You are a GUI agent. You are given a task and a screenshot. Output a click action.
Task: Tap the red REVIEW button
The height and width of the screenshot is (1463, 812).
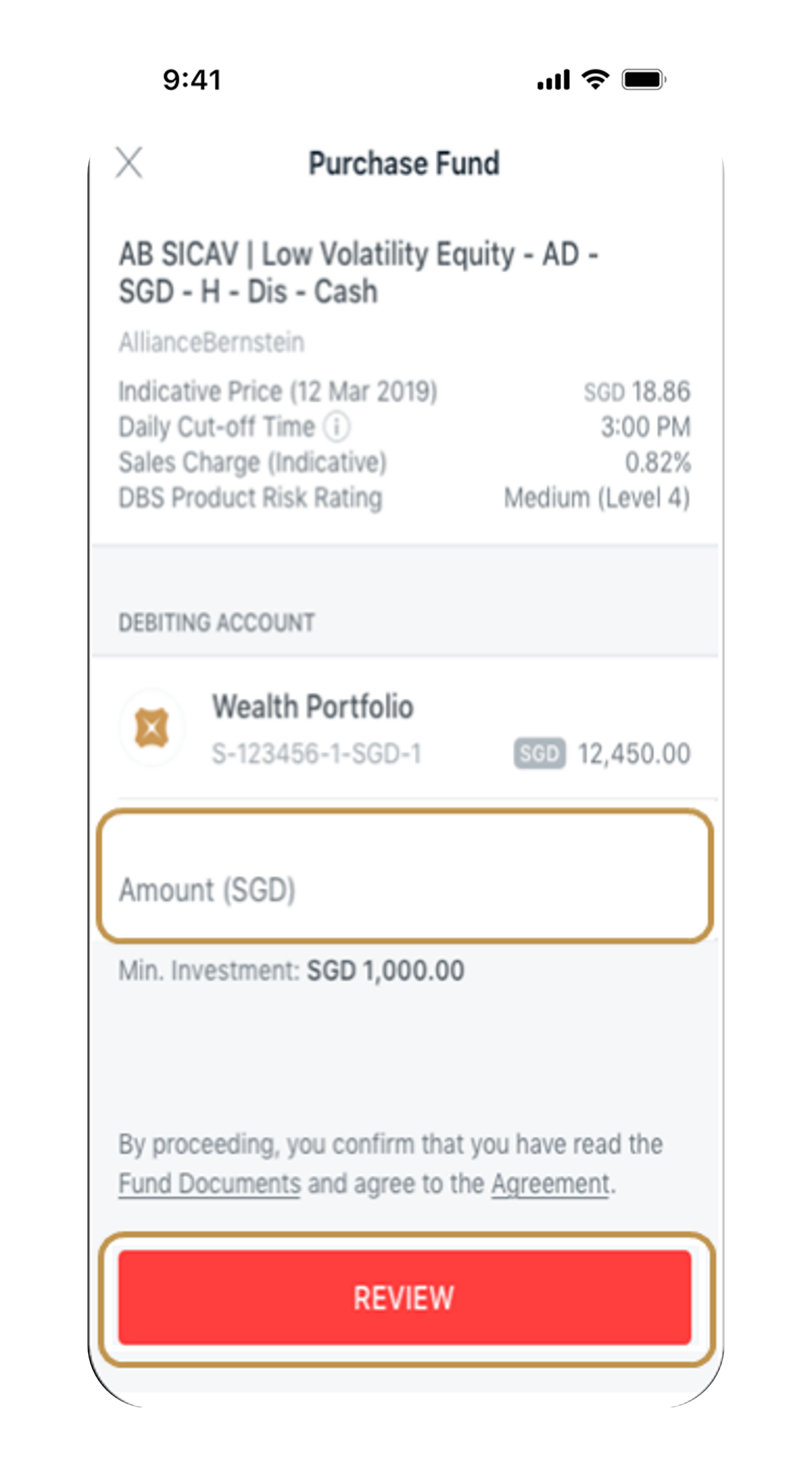click(405, 1297)
